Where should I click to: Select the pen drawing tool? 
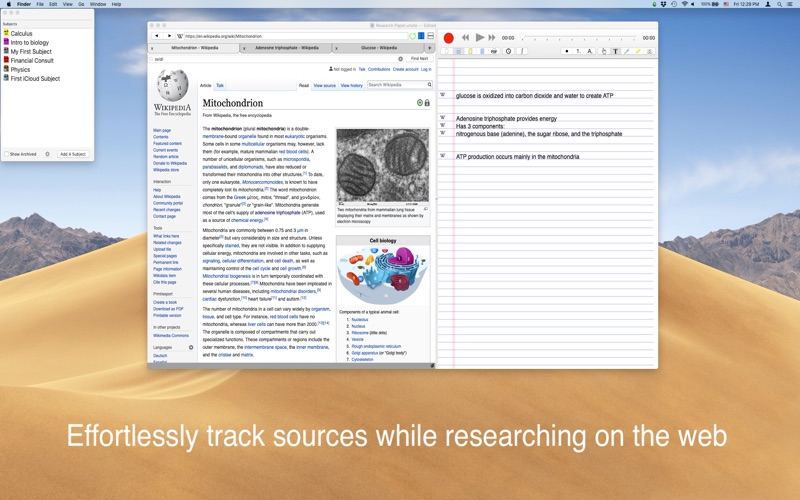pyautogui.click(x=627, y=51)
